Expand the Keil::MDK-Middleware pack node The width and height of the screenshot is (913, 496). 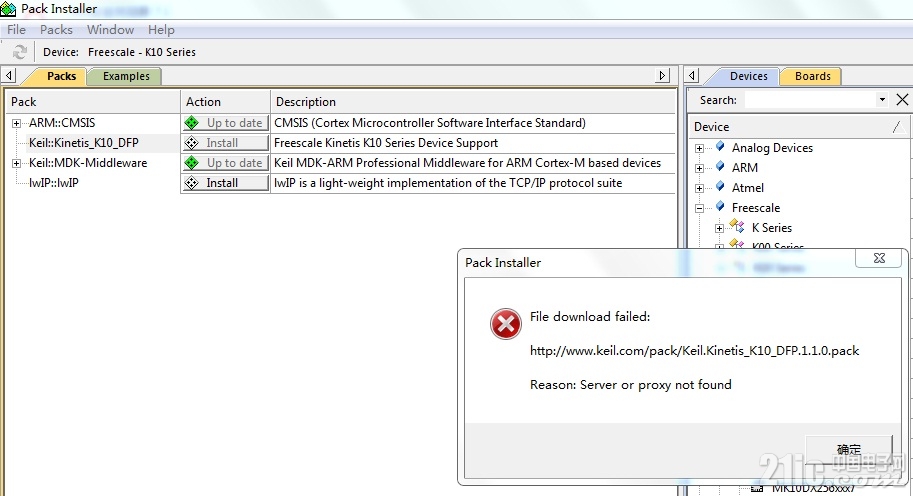(16, 164)
